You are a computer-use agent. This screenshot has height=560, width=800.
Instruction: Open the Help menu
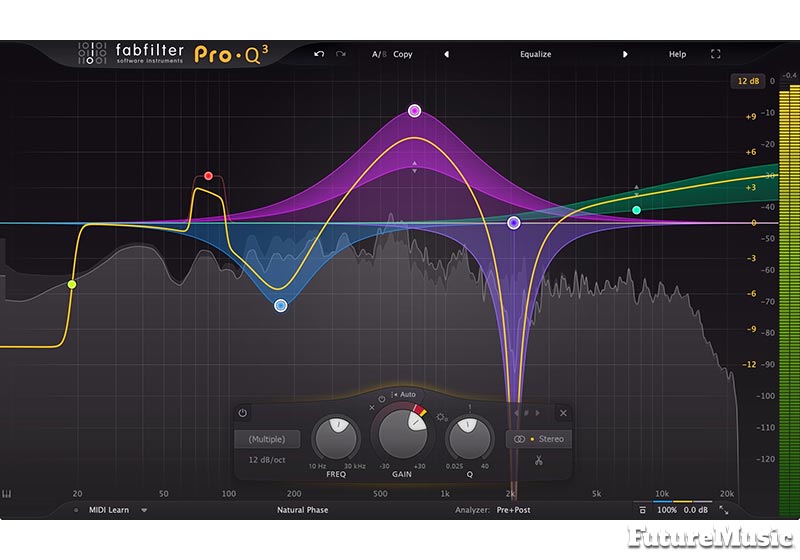pos(677,54)
